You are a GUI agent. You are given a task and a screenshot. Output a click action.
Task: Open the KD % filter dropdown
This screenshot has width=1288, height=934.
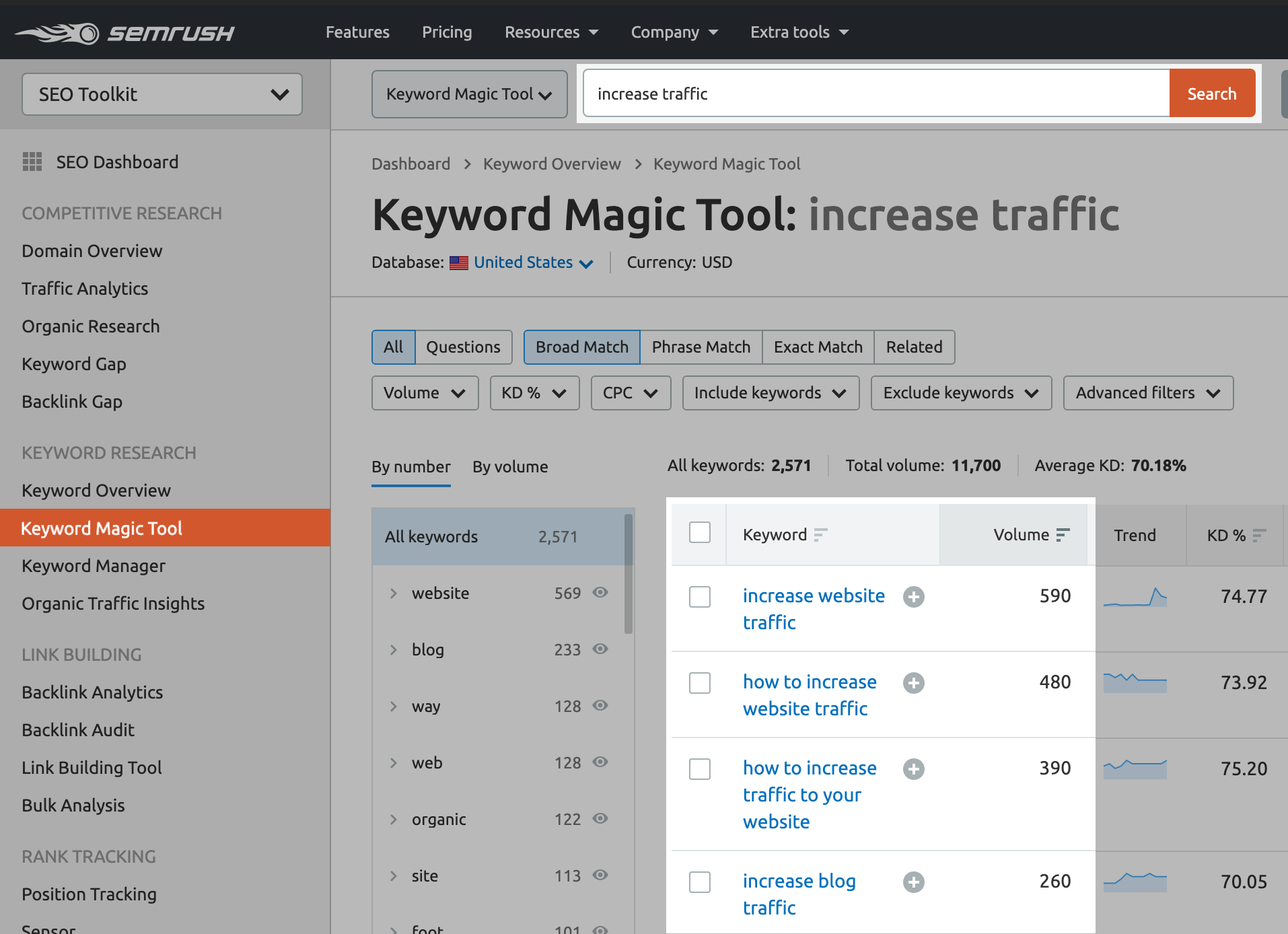pyautogui.click(x=534, y=393)
